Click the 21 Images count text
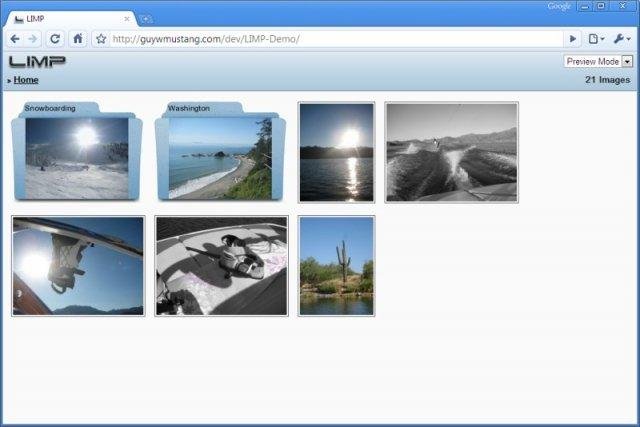The height and width of the screenshot is (427, 640). [x=607, y=80]
